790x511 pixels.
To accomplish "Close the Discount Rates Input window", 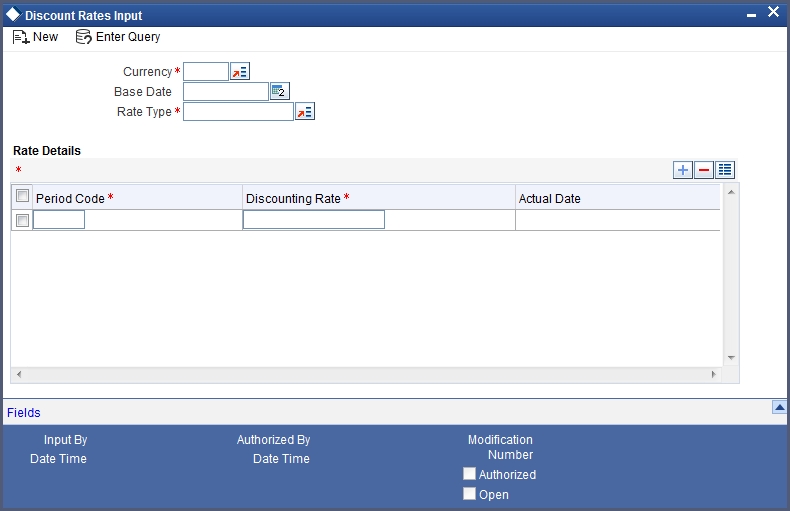I will (773, 12).
